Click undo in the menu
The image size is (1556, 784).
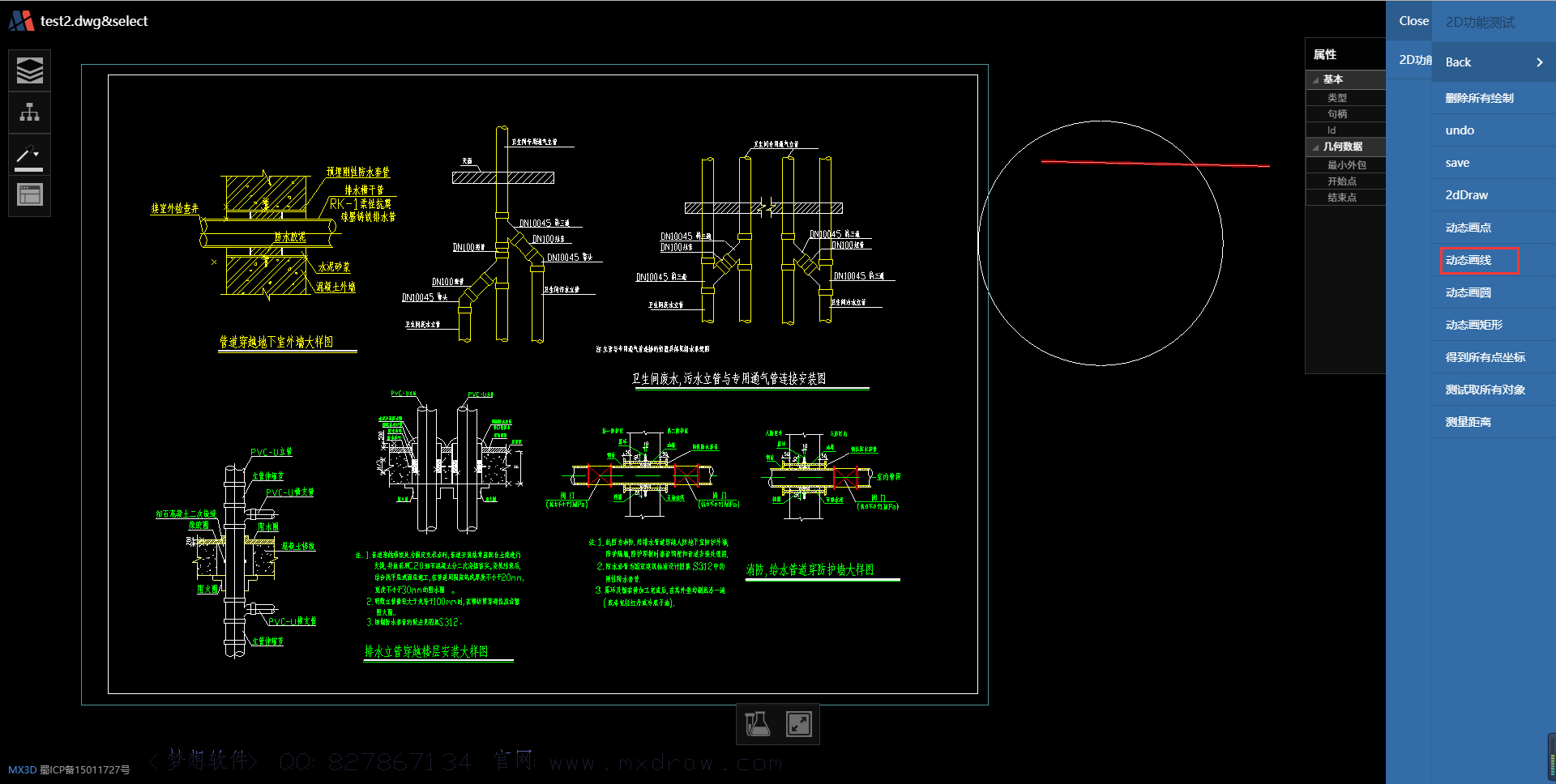(x=1494, y=130)
